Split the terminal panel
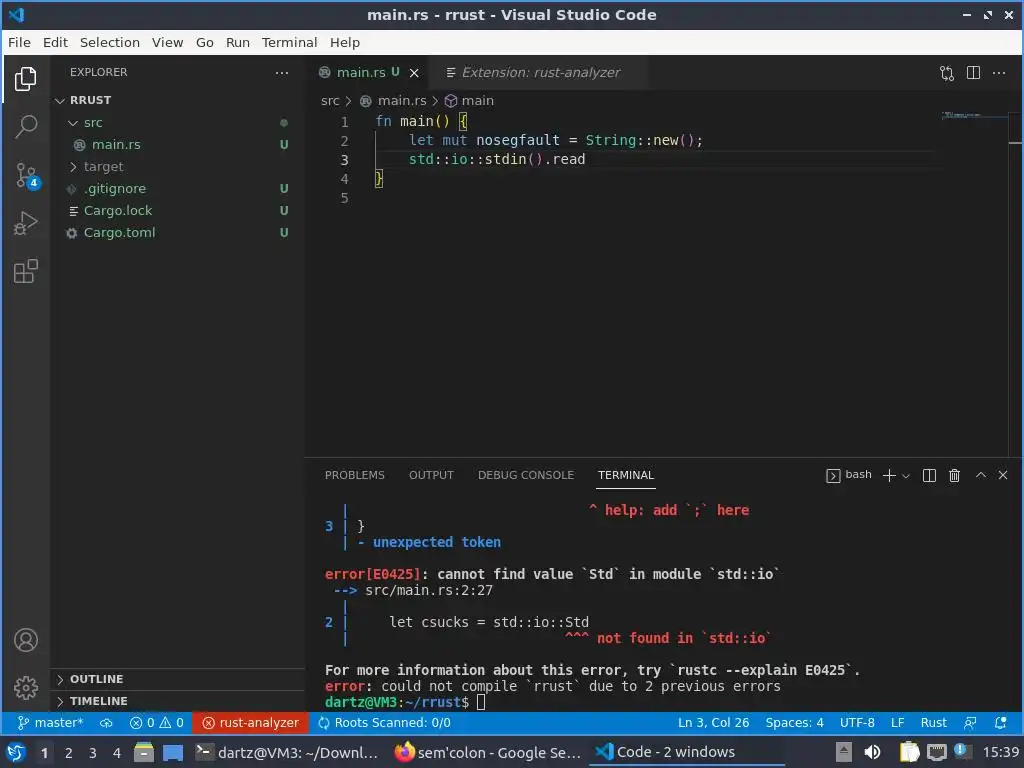This screenshot has height=768, width=1024. coord(929,475)
